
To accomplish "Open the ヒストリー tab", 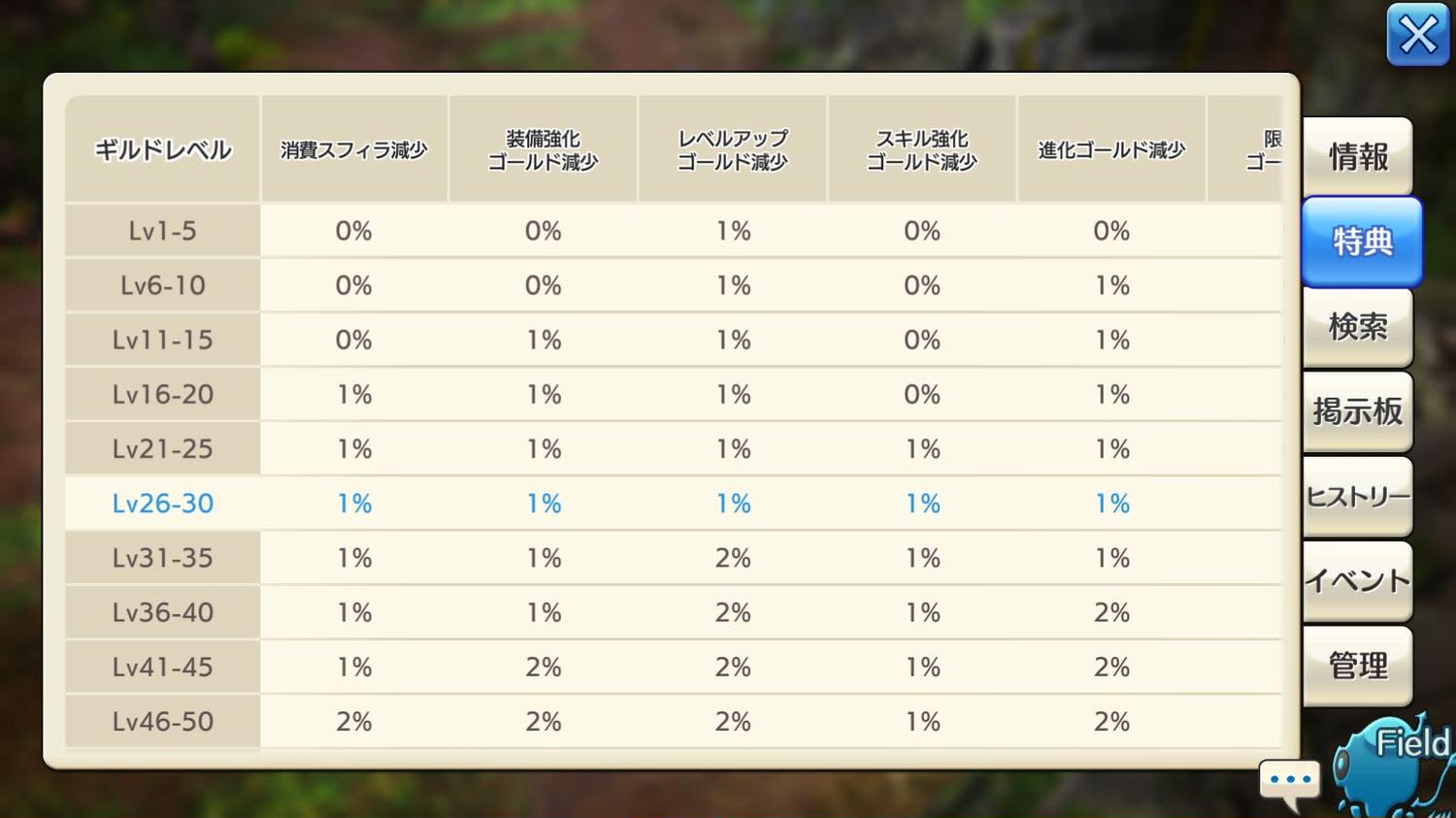I will (1357, 497).
